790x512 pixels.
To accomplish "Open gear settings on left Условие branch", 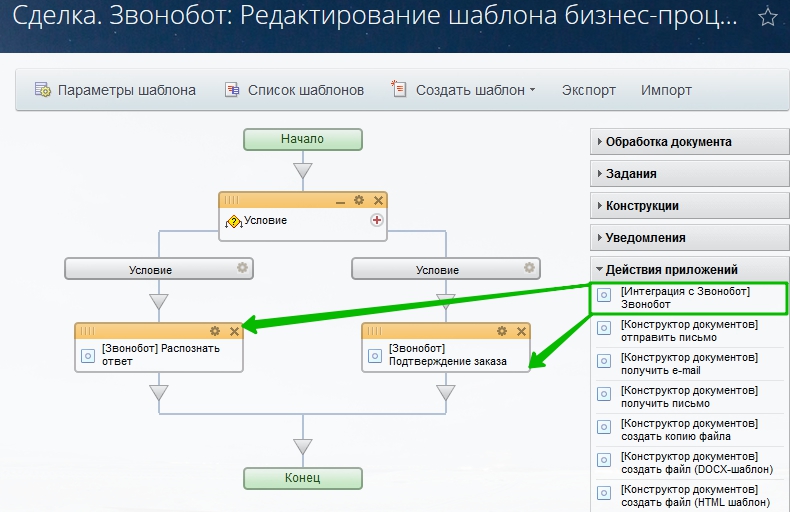I will tap(241, 268).
